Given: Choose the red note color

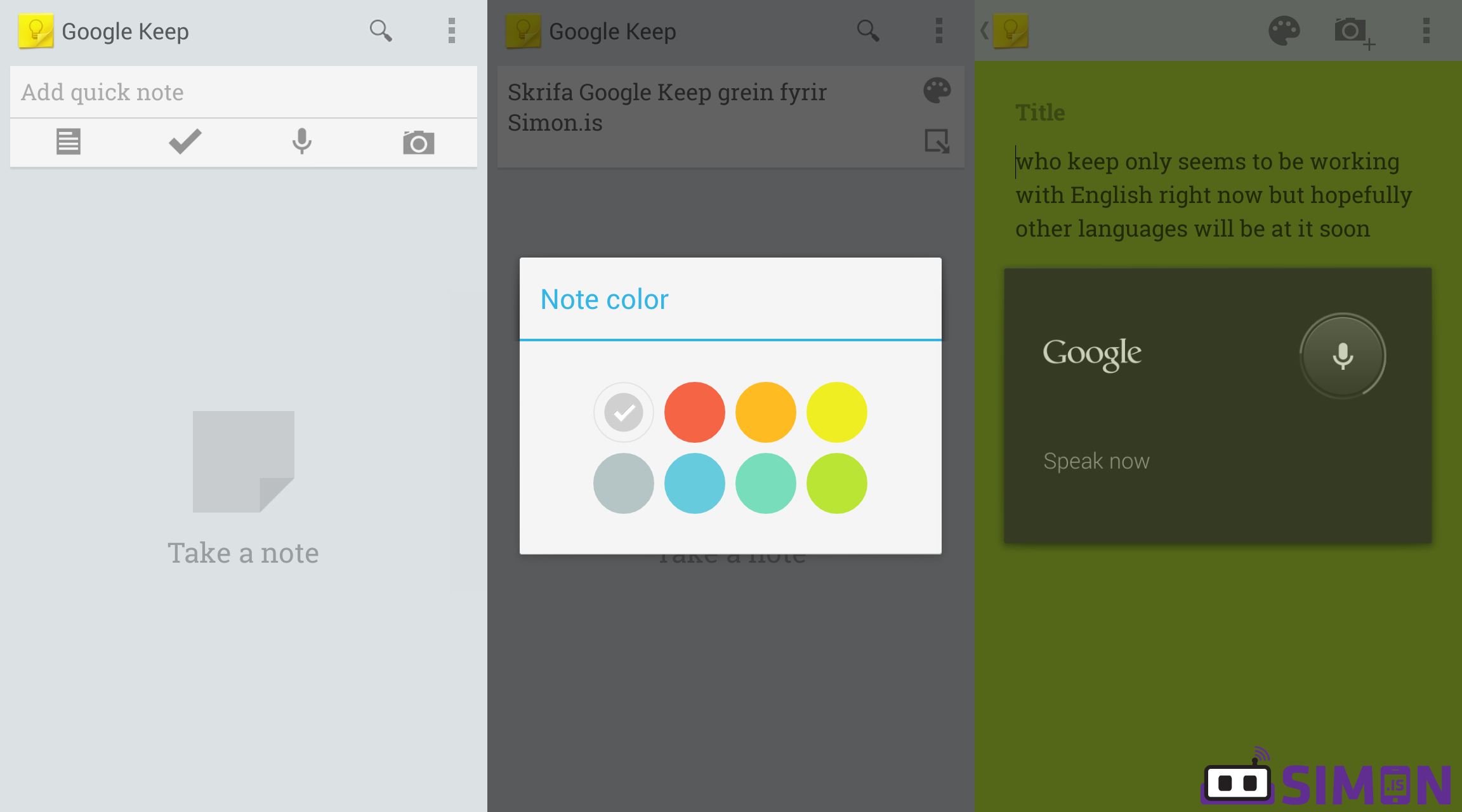Looking at the screenshot, I should [694, 412].
